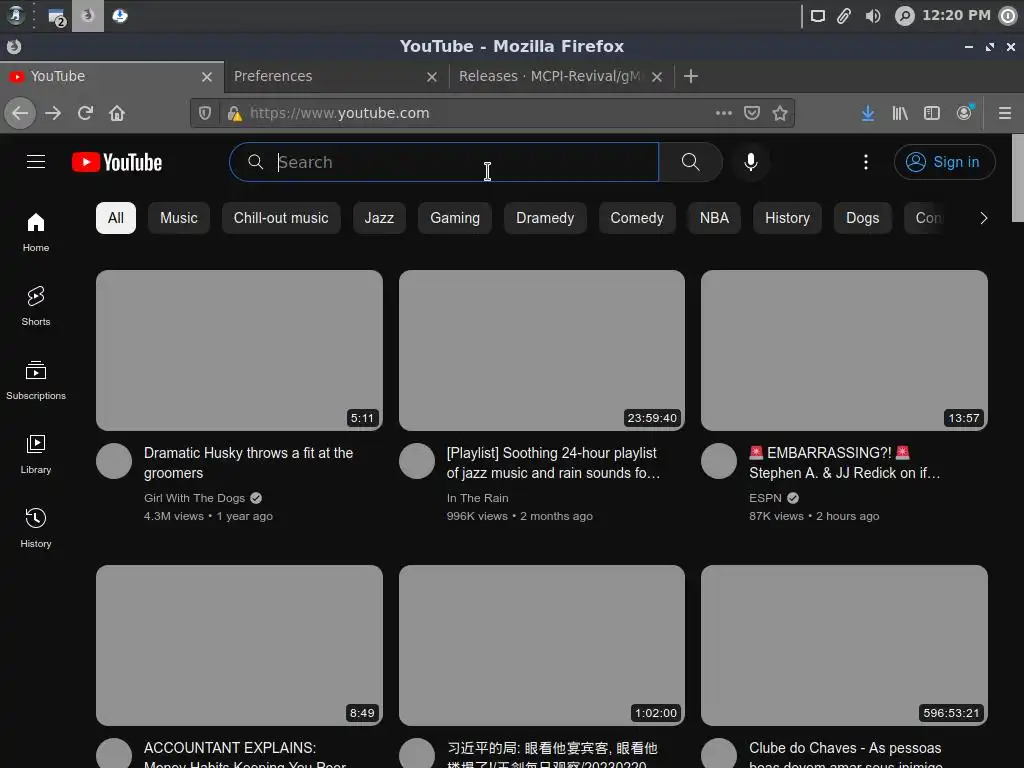This screenshot has height=768, width=1024.
Task: Click the YouTube logo
Action: [x=117, y=162]
